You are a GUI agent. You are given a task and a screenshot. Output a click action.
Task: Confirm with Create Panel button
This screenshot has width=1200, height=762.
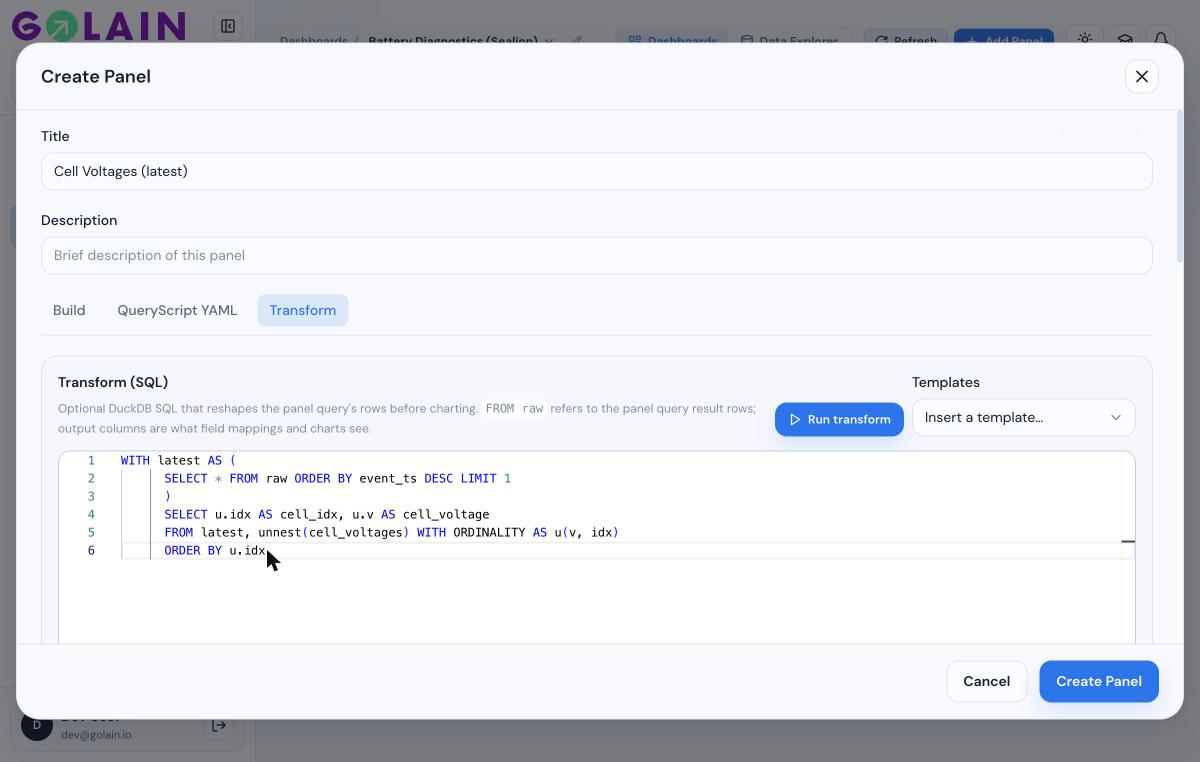coord(1098,681)
